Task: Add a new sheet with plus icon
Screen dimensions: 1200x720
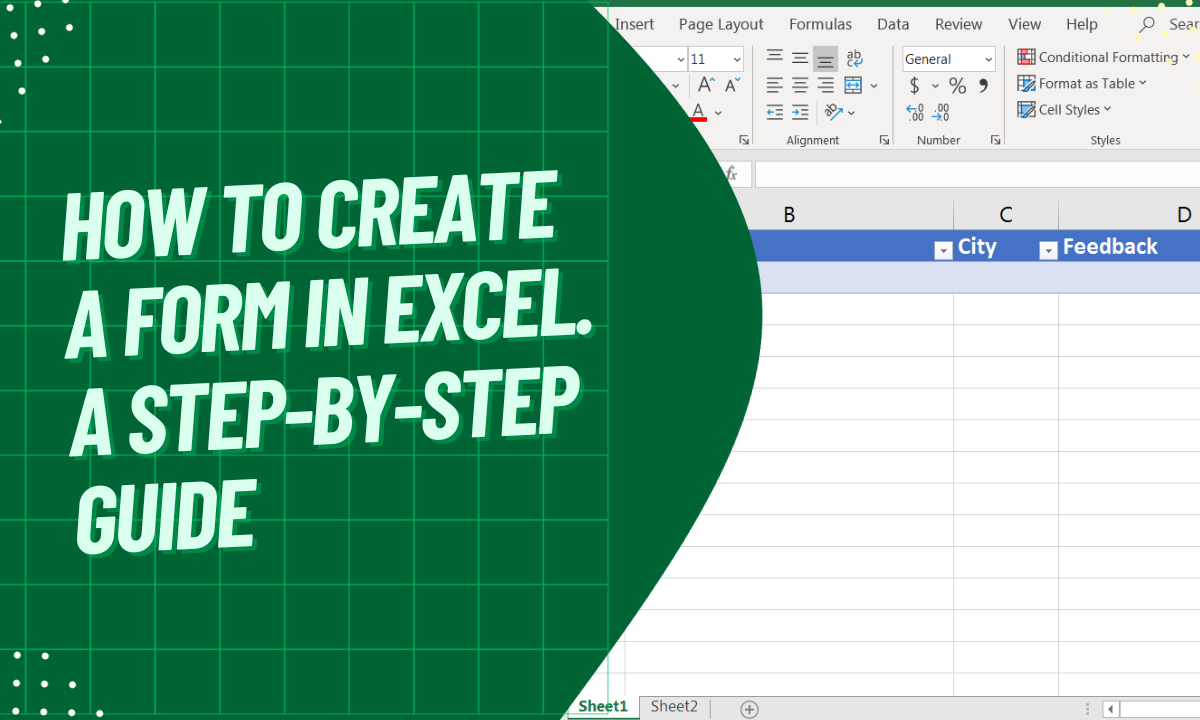Action: pyautogui.click(x=749, y=709)
